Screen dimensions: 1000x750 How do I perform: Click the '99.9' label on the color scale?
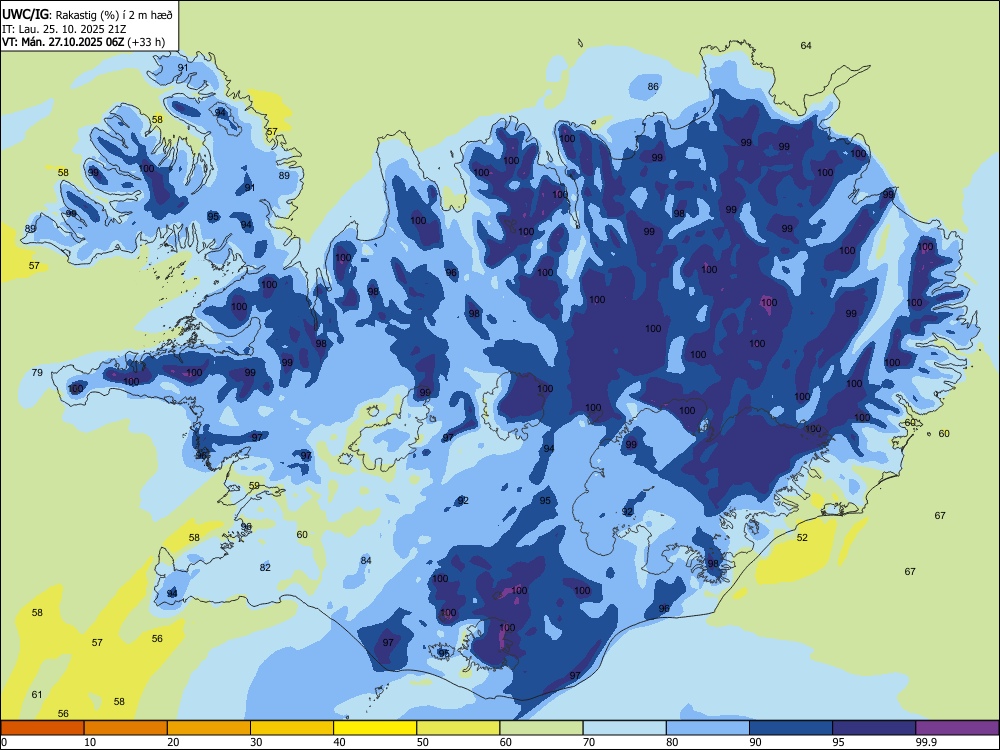click(x=926, y=742)
